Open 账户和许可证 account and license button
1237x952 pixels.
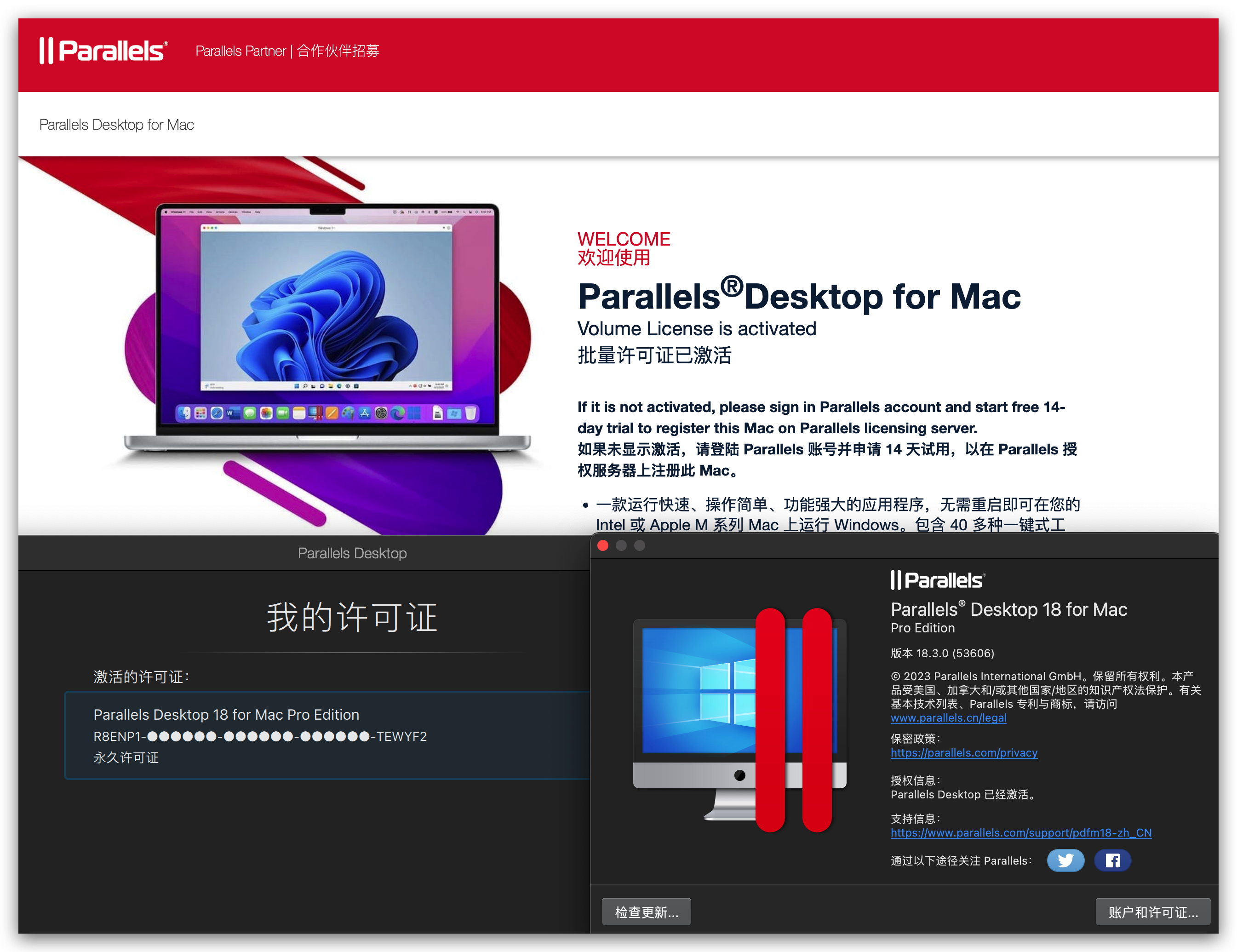(x=1152, y=912)
